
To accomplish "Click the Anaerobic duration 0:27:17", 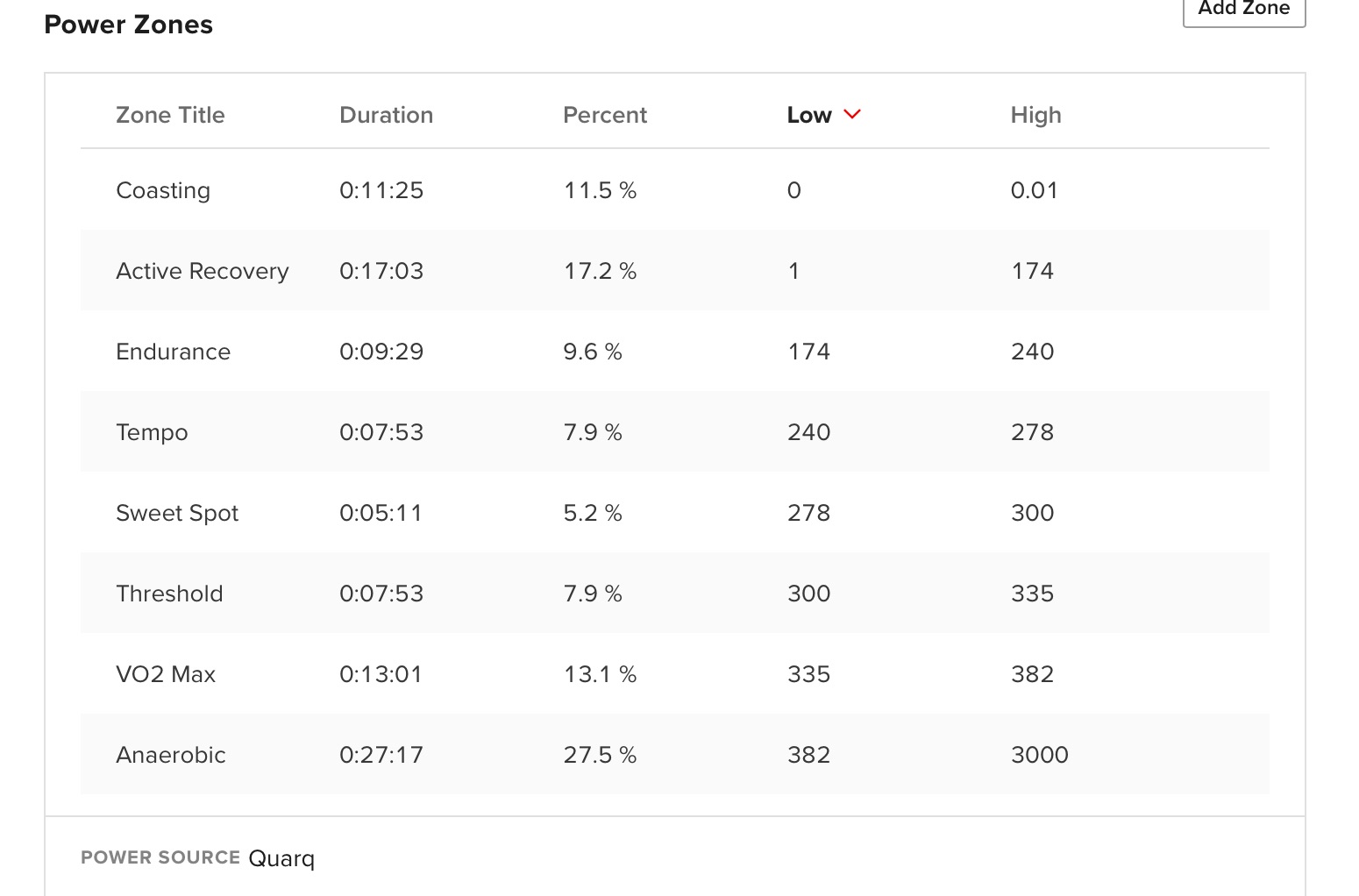I will point(381,755).
